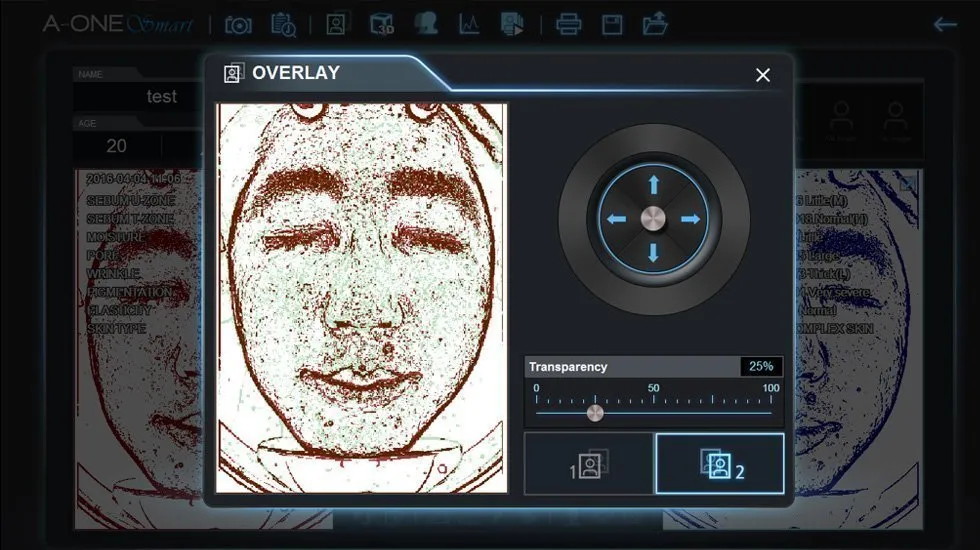Click the center knob of direction pad
Screen dimensions: 980x550
click(x=653, y=219)
